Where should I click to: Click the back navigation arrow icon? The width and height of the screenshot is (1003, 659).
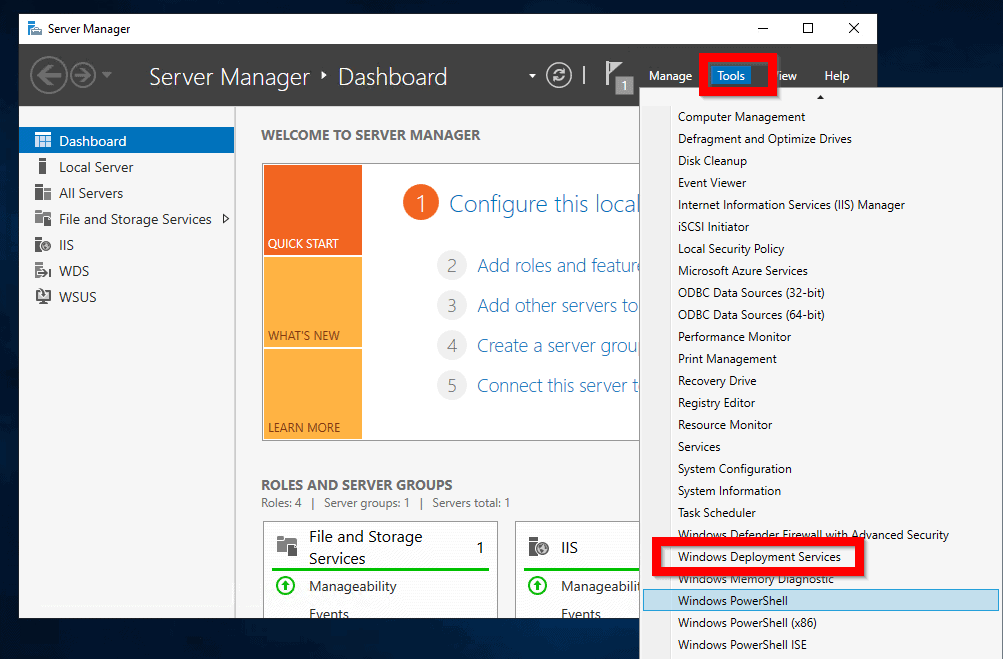[x=49, y=76]
